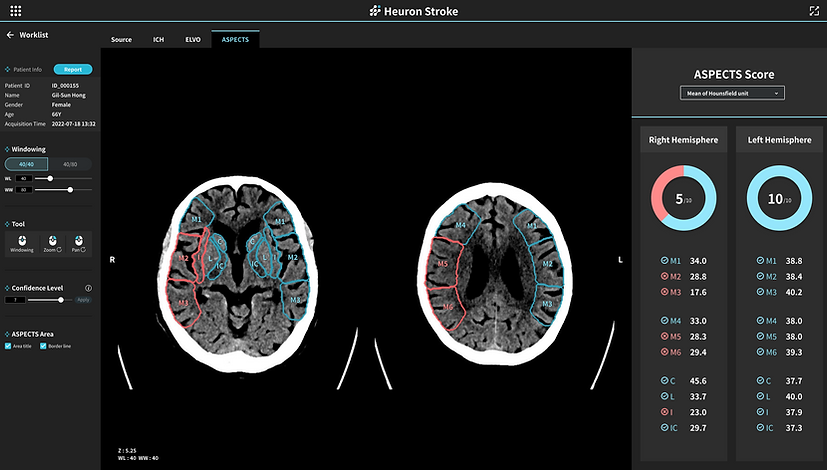Image resolution: width=827 pixels, height=470 pixels.
Task: Click the Right Hemisphere panel heading
Action: point(684,140)
